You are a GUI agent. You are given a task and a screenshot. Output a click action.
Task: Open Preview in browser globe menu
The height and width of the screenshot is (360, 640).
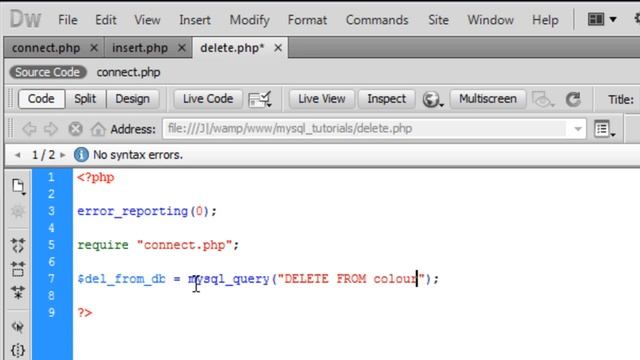[x=433, y=99]
